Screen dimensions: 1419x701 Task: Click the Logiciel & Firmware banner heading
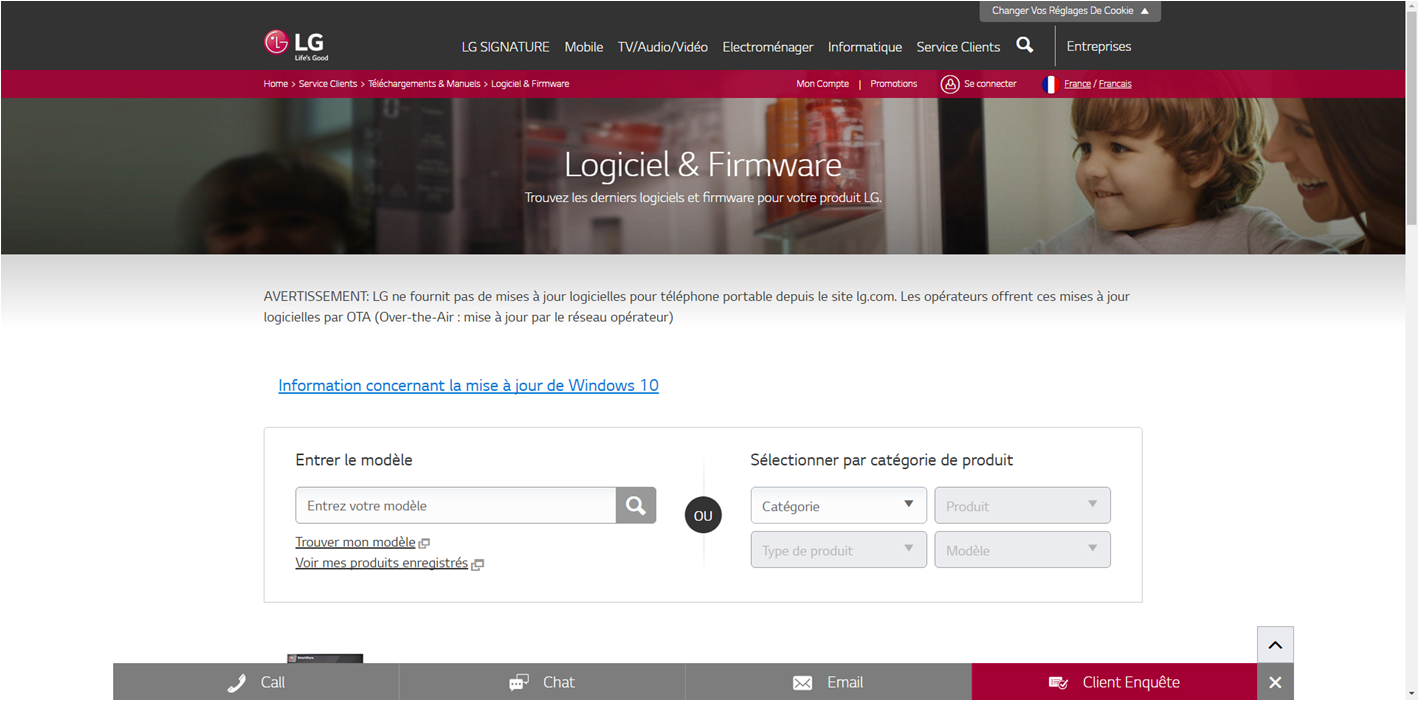[x=703, y=164]
